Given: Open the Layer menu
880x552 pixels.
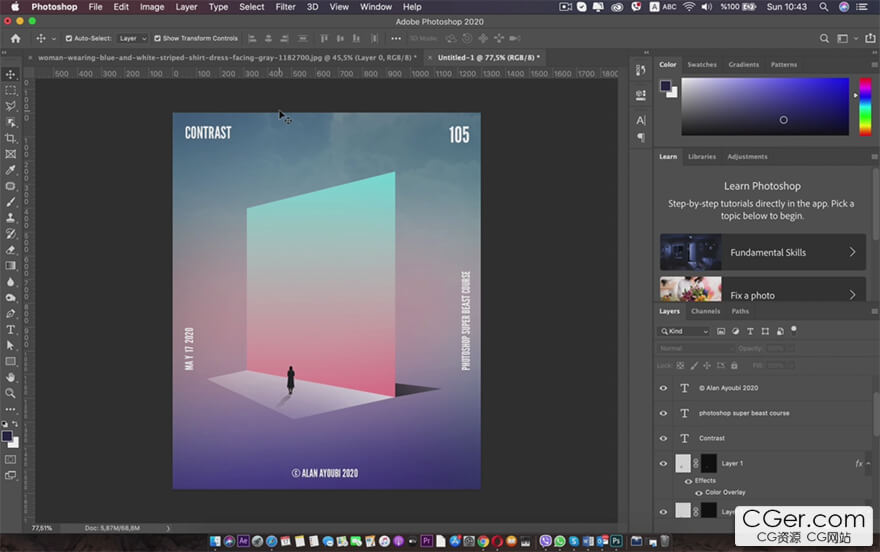Looking at the screenshot, I should coord(186,7).
